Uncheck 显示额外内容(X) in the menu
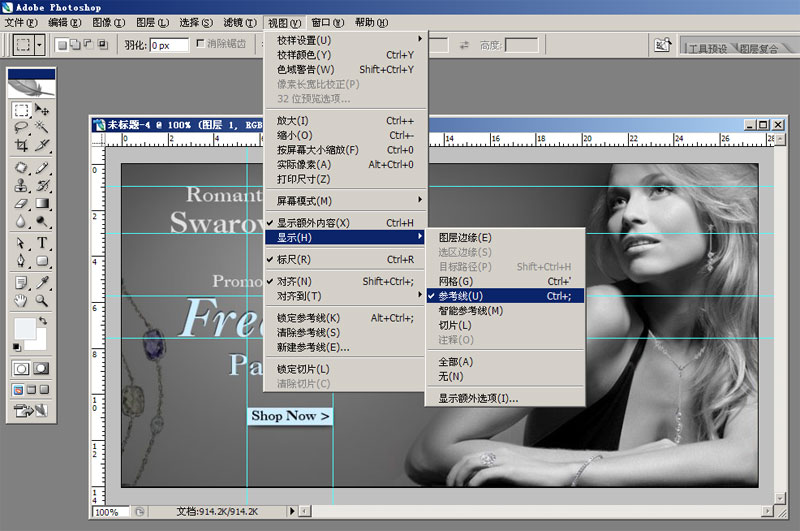800x531 pixels. coord(313,222)
